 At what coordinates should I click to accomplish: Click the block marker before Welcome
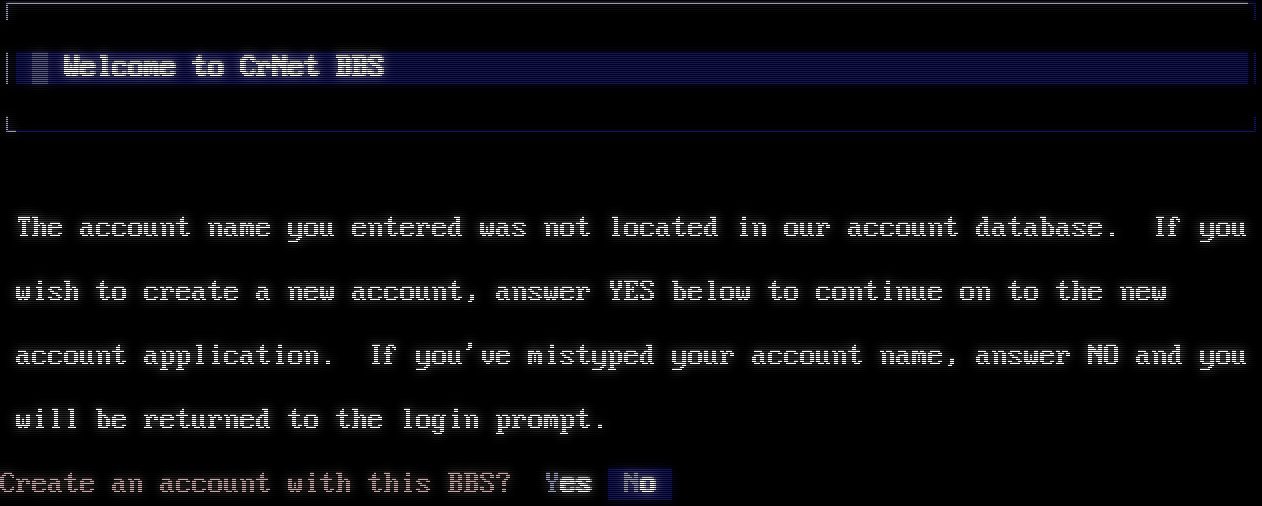point(40,67)
